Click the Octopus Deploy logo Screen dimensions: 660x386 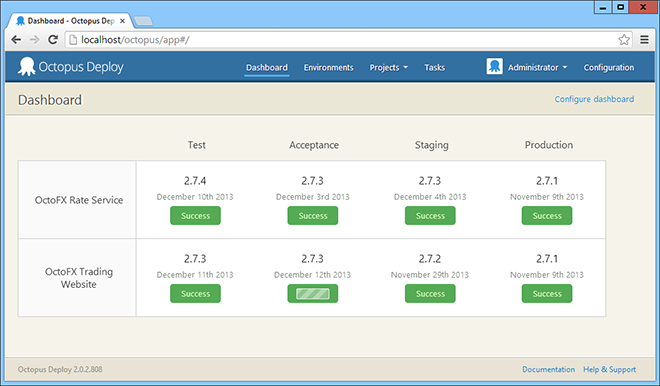pyautogui.click(x=70, y=67)
